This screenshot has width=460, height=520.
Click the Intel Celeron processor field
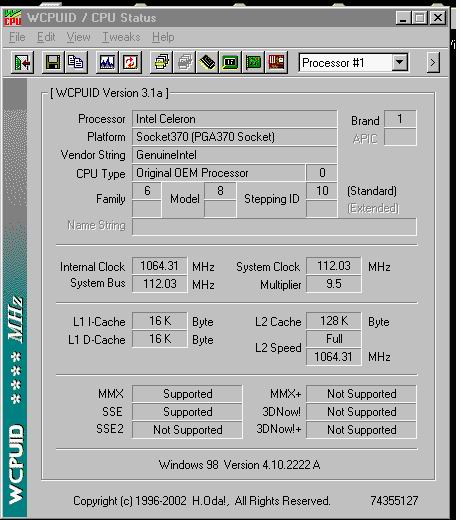pos(235,119)
